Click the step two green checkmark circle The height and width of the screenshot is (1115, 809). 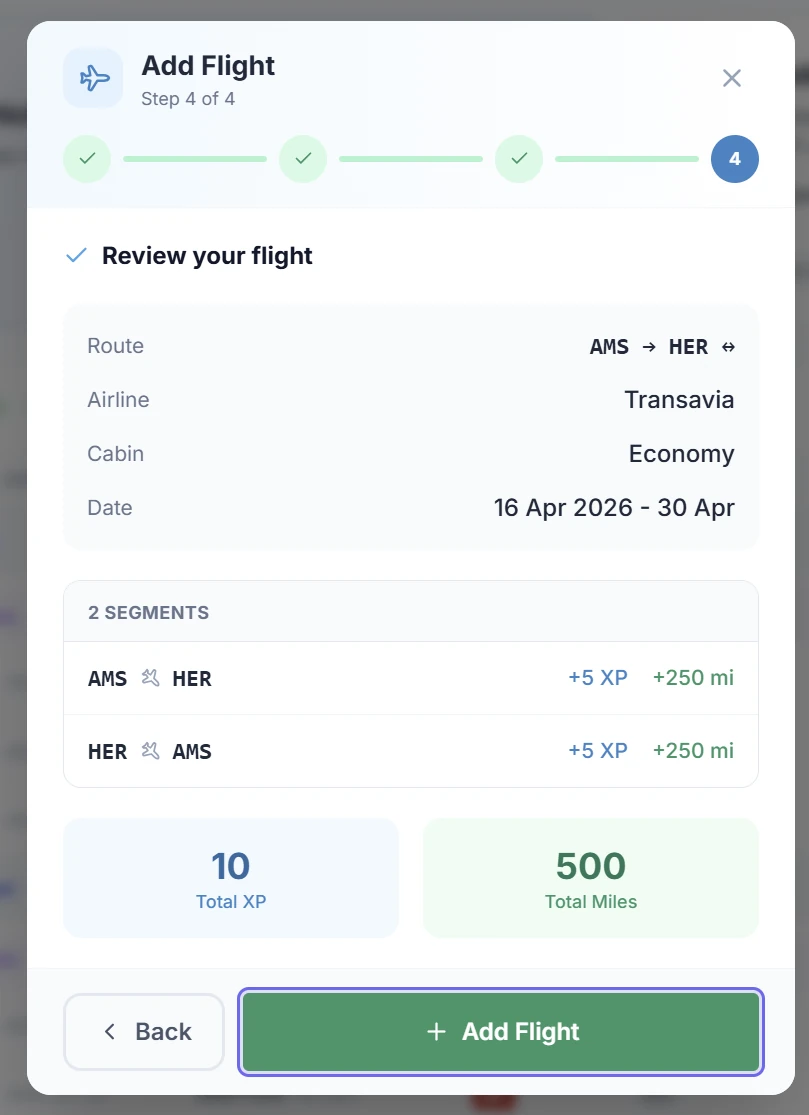point(303,158)
